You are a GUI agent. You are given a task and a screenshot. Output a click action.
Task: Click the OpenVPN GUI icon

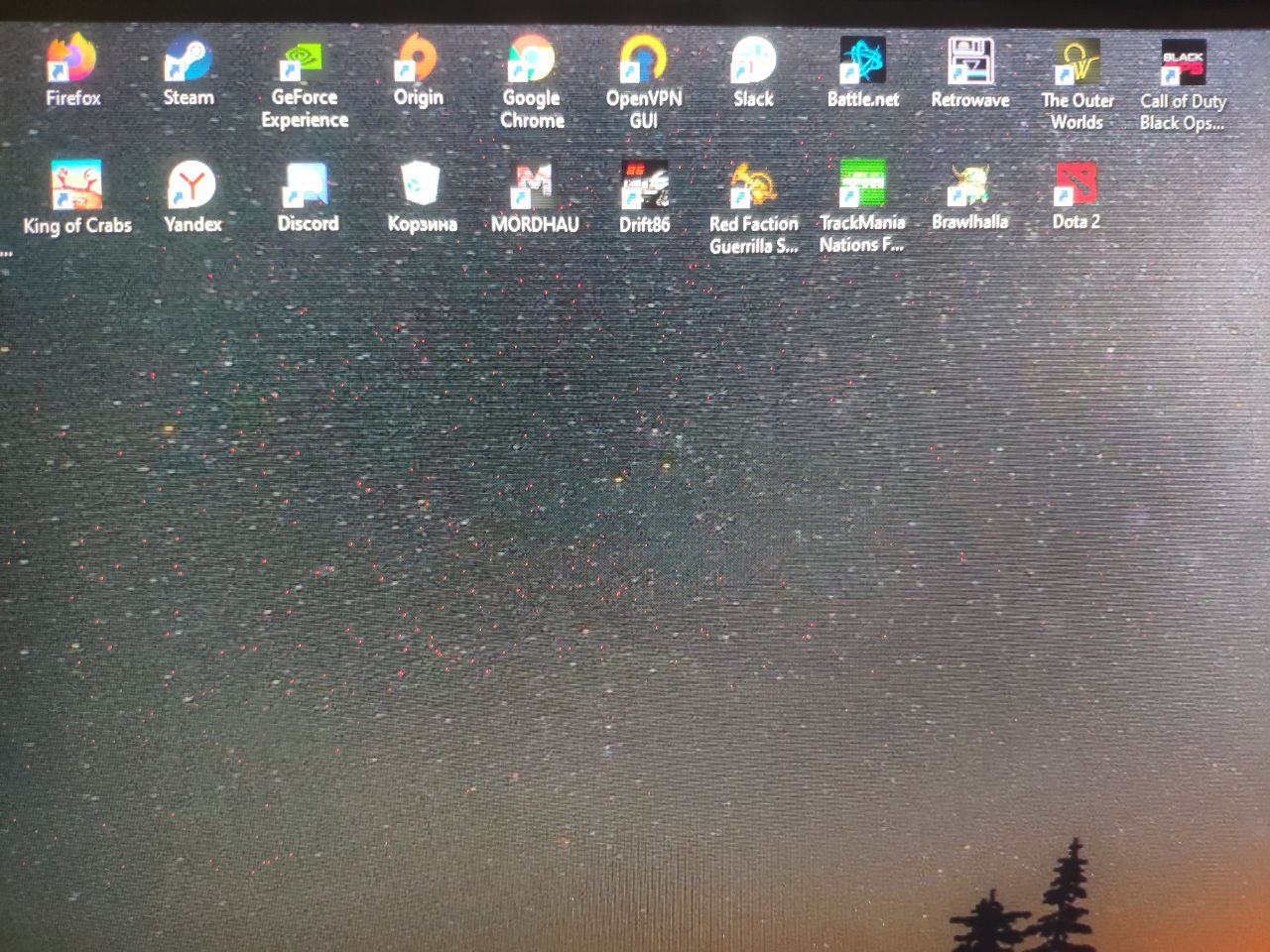pyautogui.click(x=643, y=59)
